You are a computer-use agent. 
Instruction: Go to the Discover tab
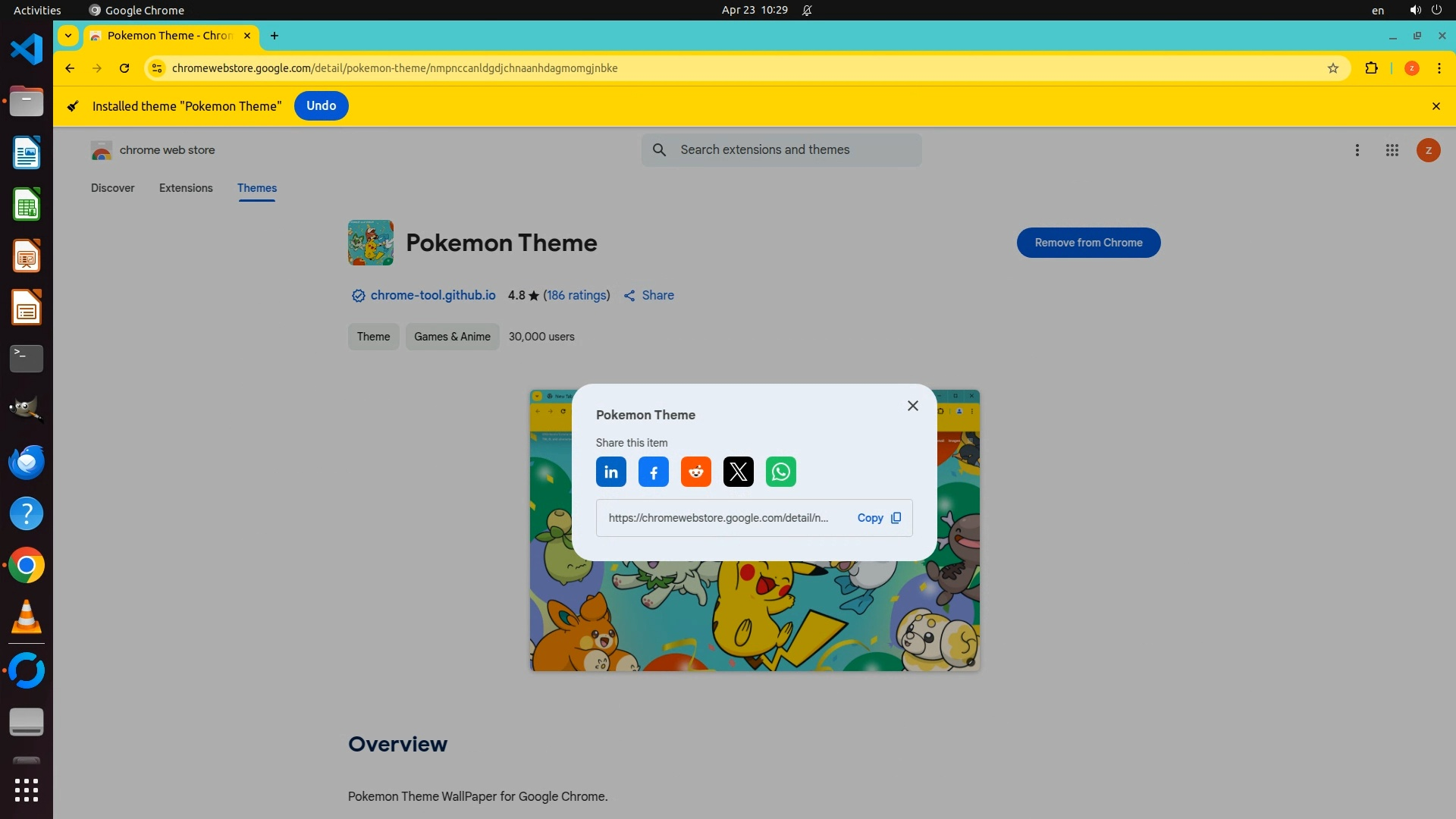pyautogui.click(x=112, y=188)
